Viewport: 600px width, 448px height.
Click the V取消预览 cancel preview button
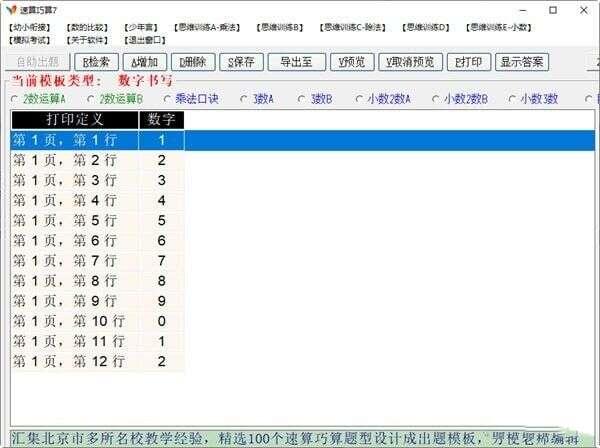(x=411, y=62)
